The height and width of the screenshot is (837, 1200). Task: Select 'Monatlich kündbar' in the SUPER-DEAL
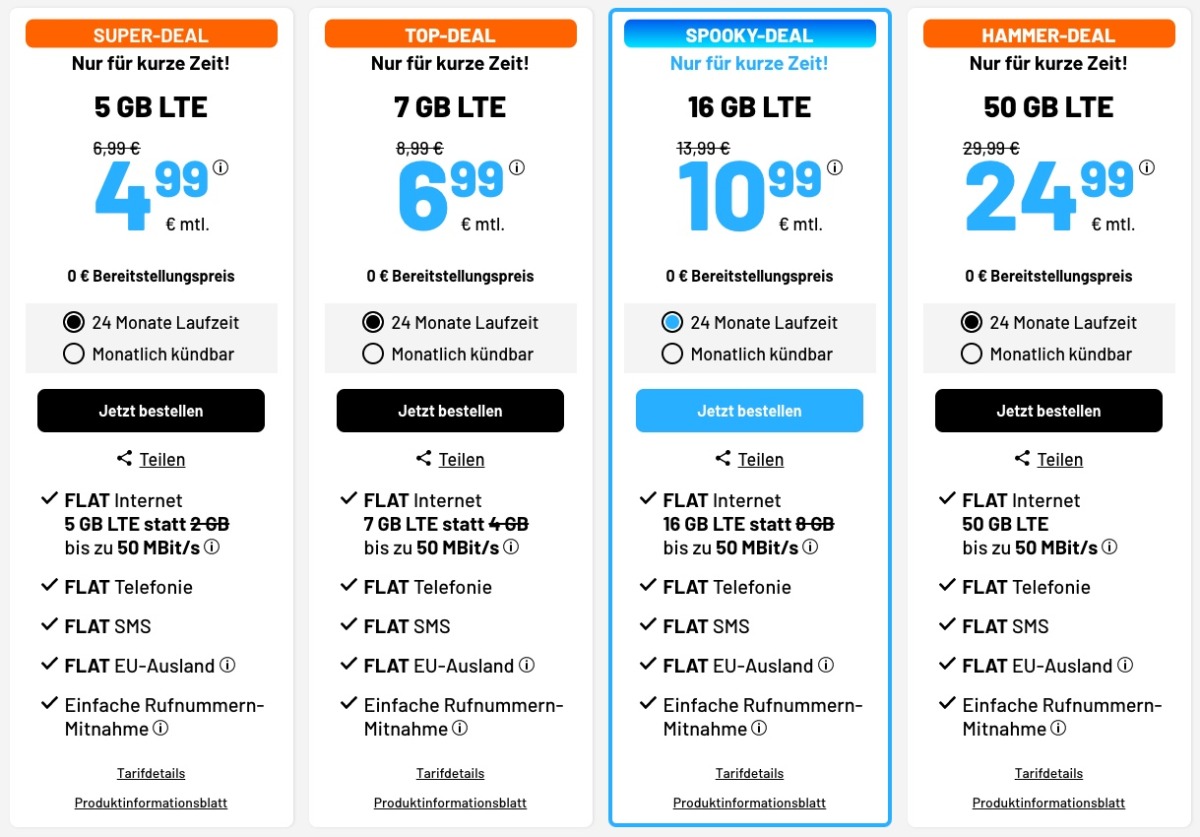point(72,353)
